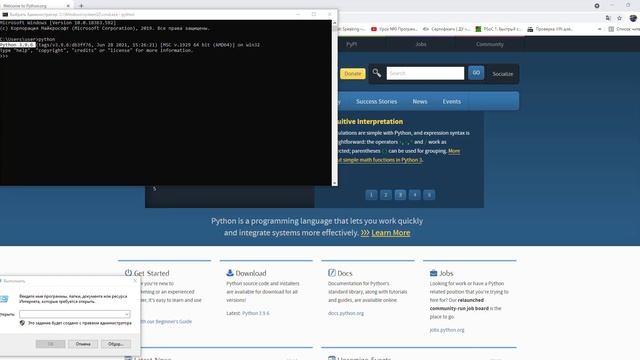Click the Download section heading
This screenshot has height=360, width=640.
coord(251,273)
